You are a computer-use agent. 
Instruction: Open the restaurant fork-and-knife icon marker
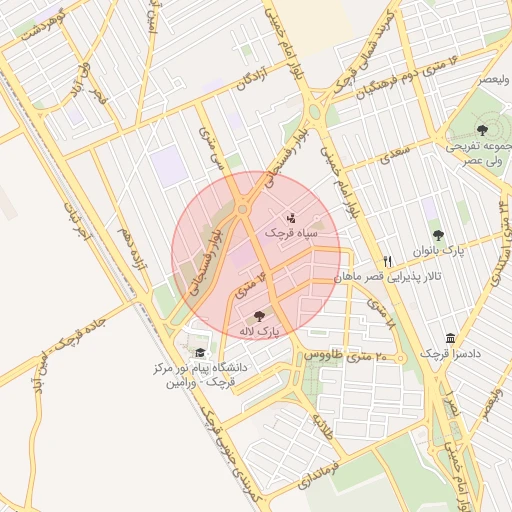[x=387, y=261]
